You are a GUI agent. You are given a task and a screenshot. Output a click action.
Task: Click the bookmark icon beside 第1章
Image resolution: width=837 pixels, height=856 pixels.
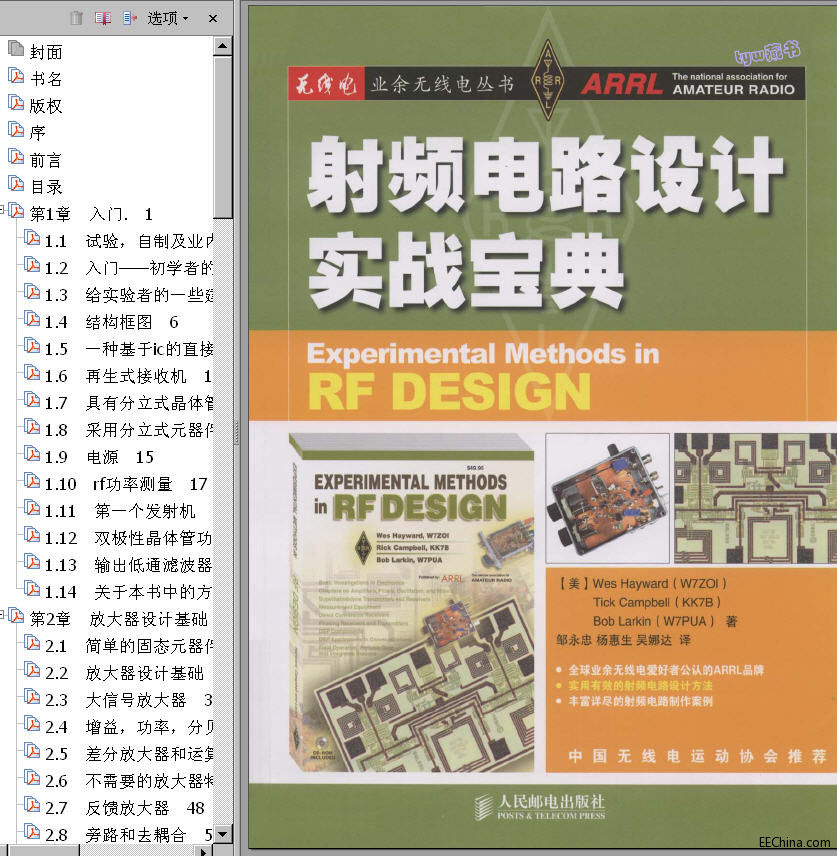click(16, 211)
